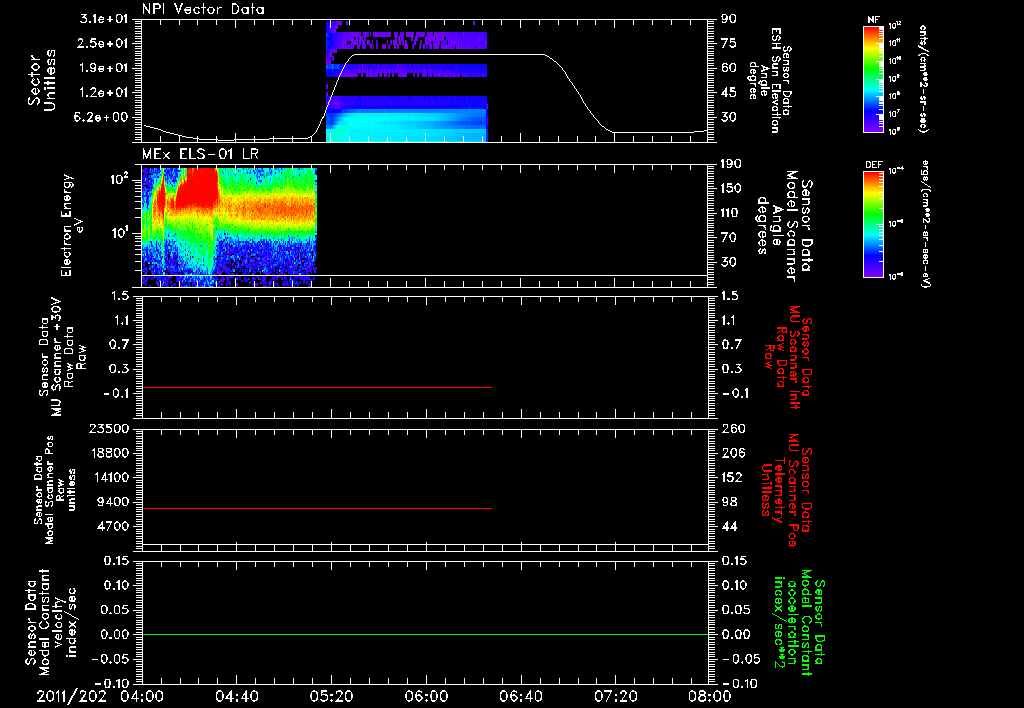Image resolution: width=1024 pixels, height=708 pixels.
Task: Click the 44 telemetry axis tick
Action: pos(729,526)
